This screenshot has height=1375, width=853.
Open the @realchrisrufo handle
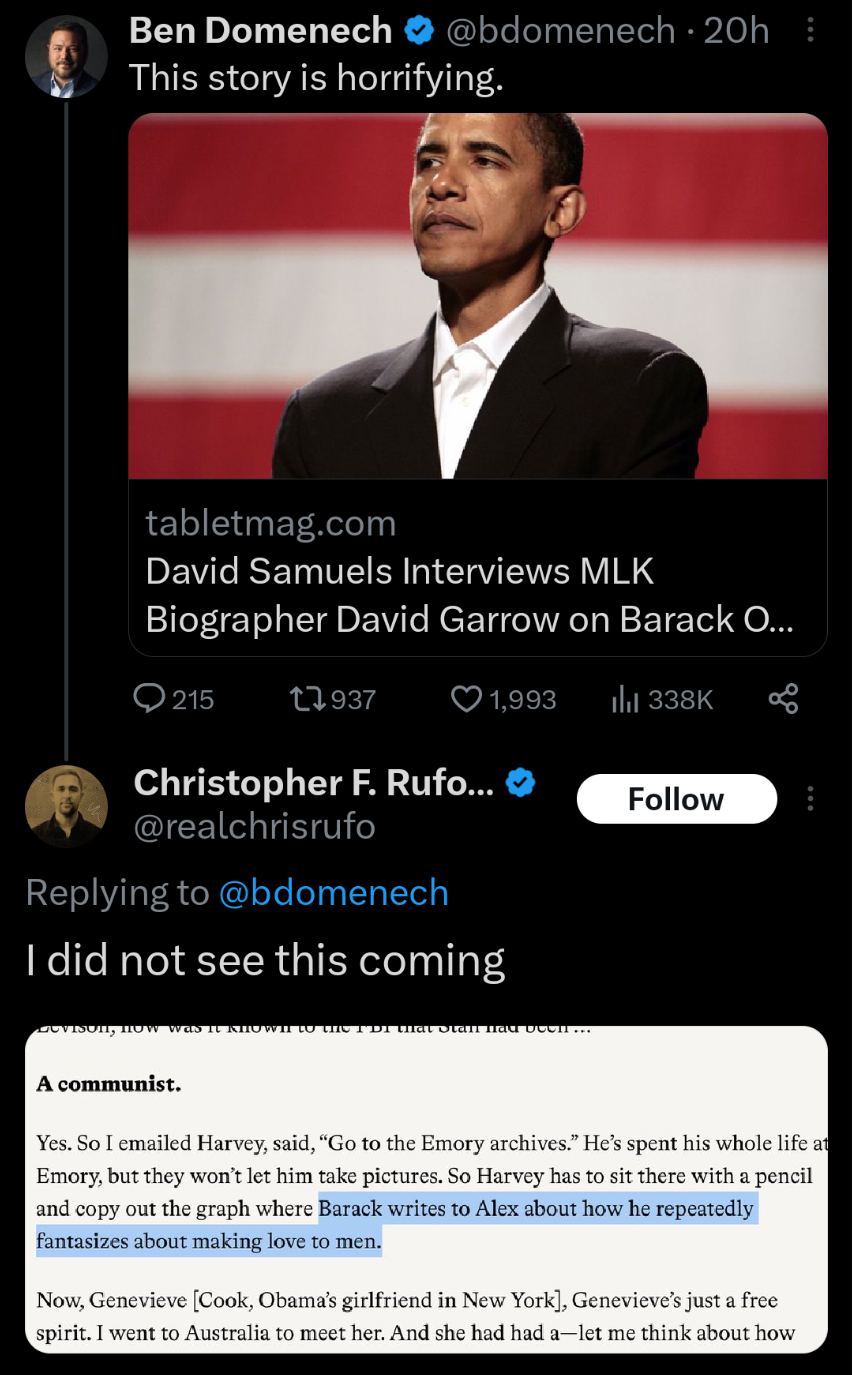254,826
